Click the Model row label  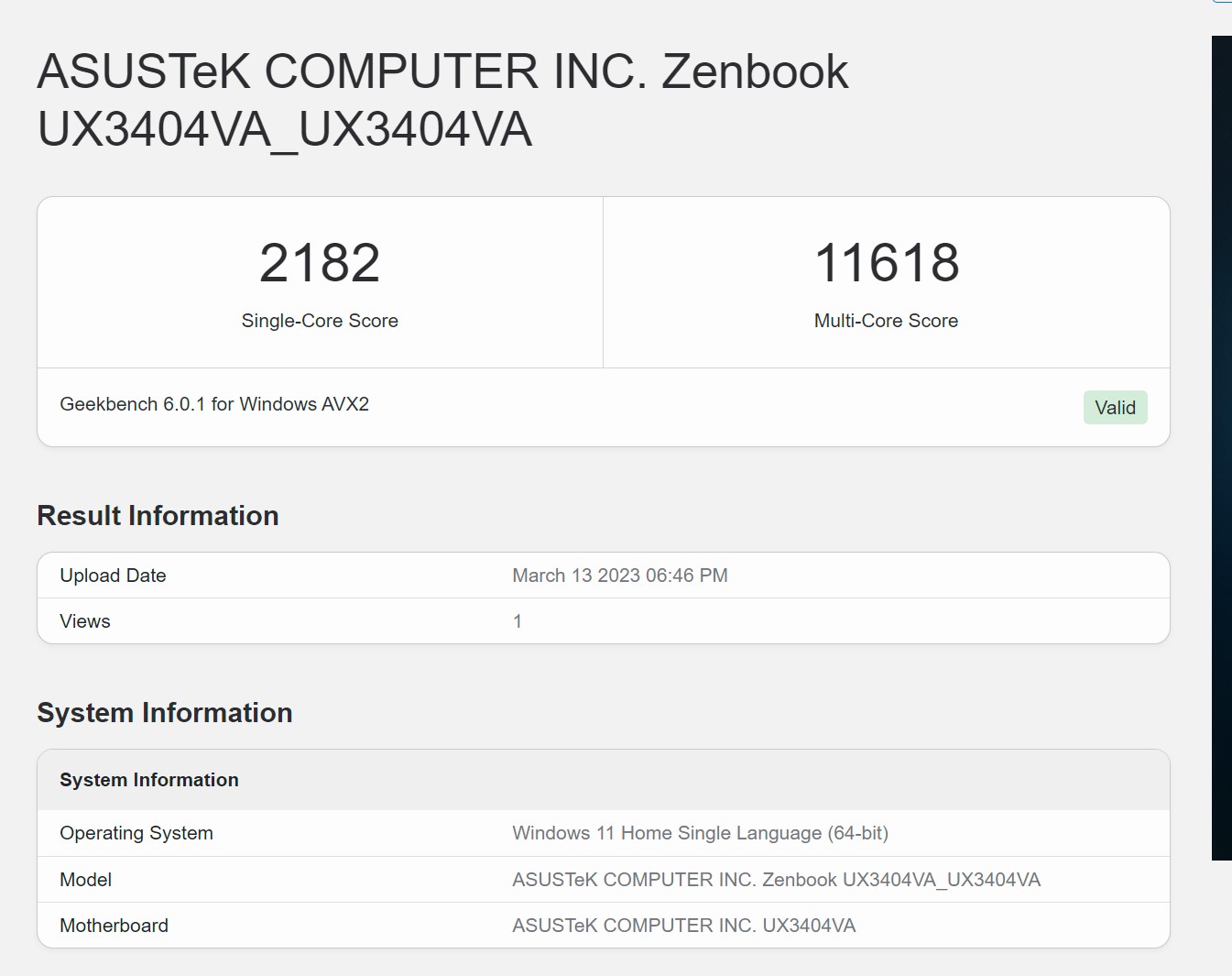(86, 880)
